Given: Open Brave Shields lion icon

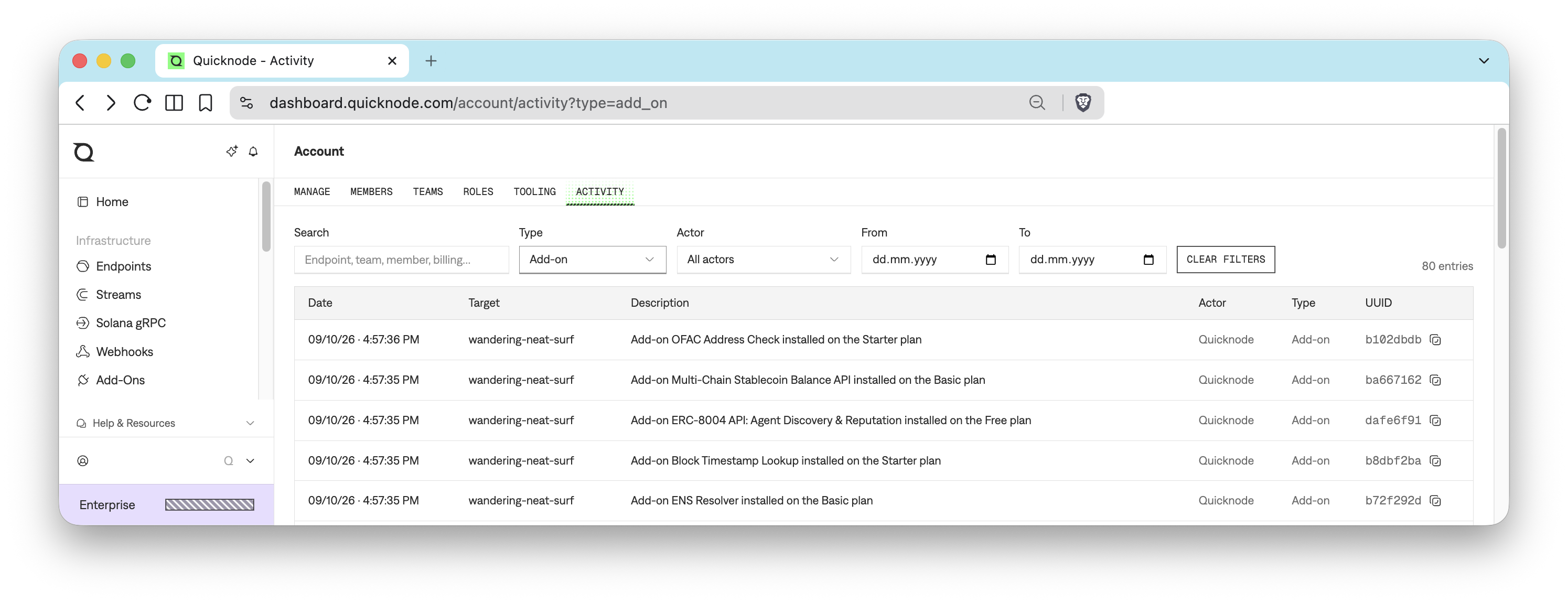Looking at the screenshot, I should click(x=1083, y=103).
